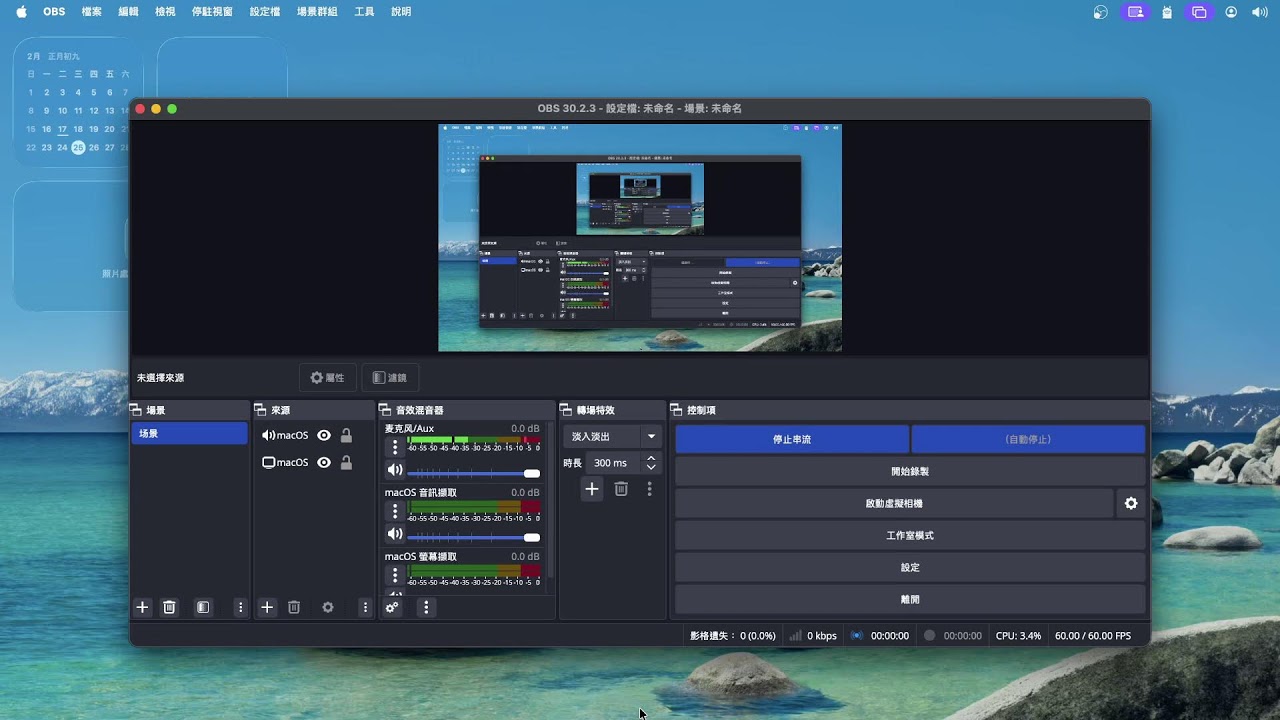Add a new scene with the plus icon
The width and height of the screenshot is (1280, 720).
142,607
